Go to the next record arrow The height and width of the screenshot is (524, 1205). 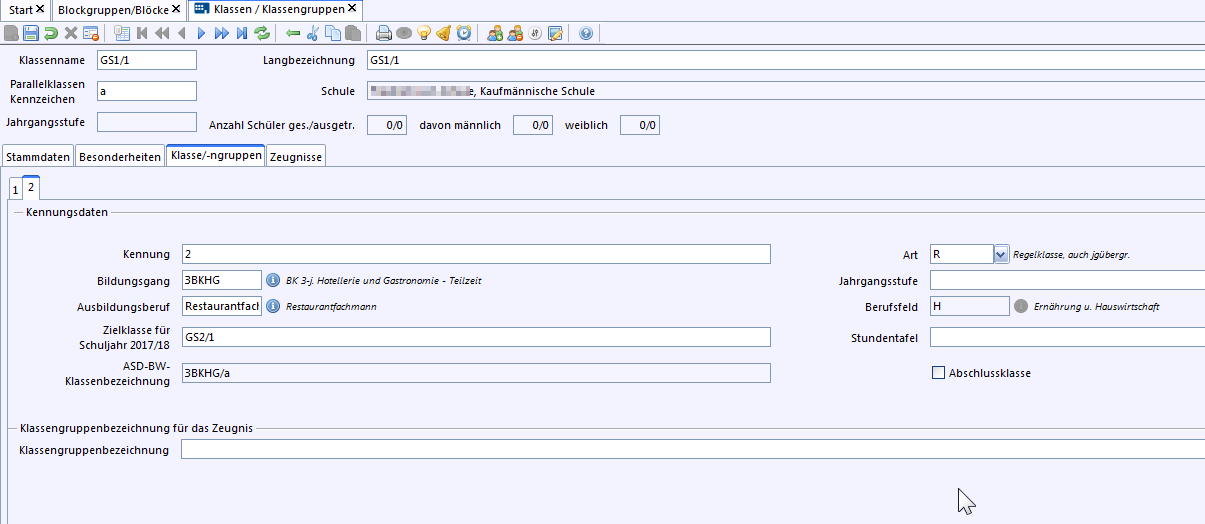click(x=201, y=33)
